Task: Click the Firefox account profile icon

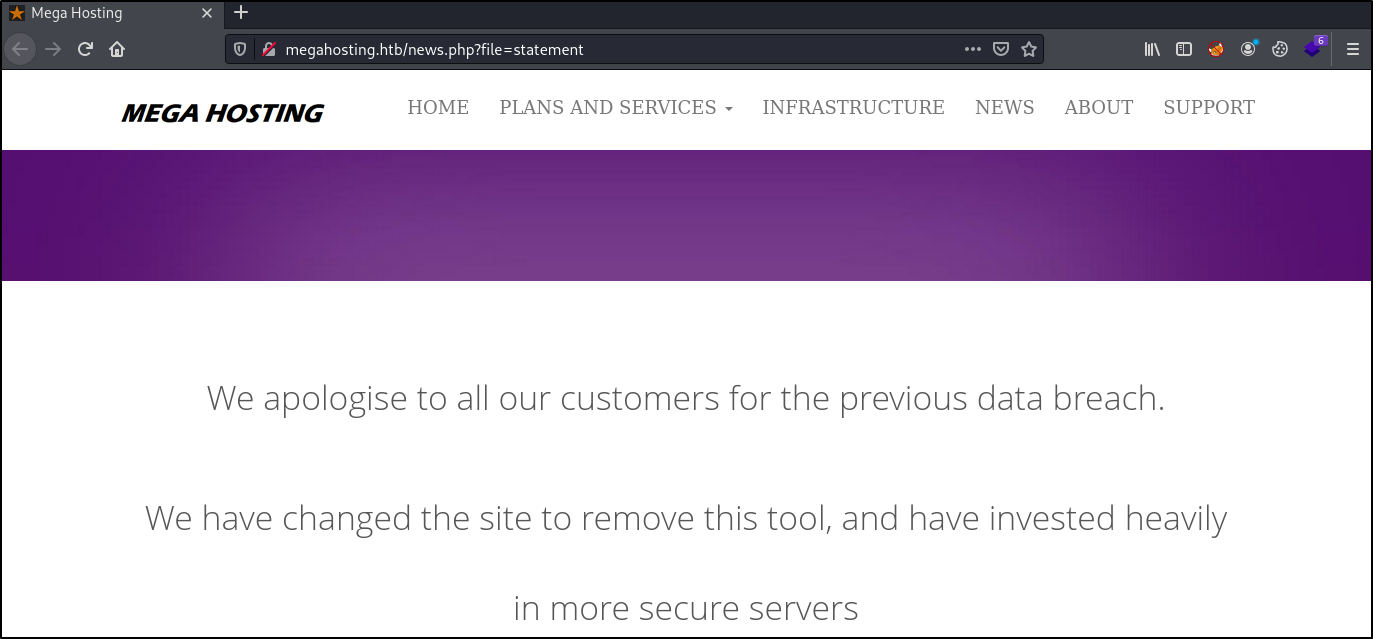Action: (1248, 48)
